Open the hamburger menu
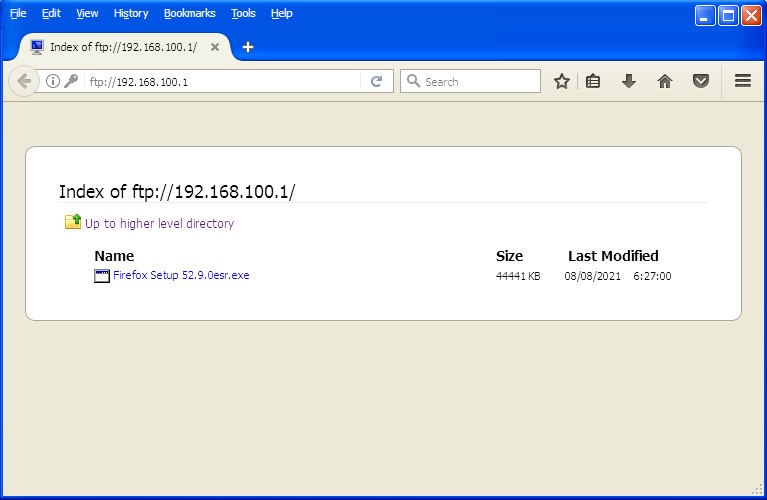 742,82
